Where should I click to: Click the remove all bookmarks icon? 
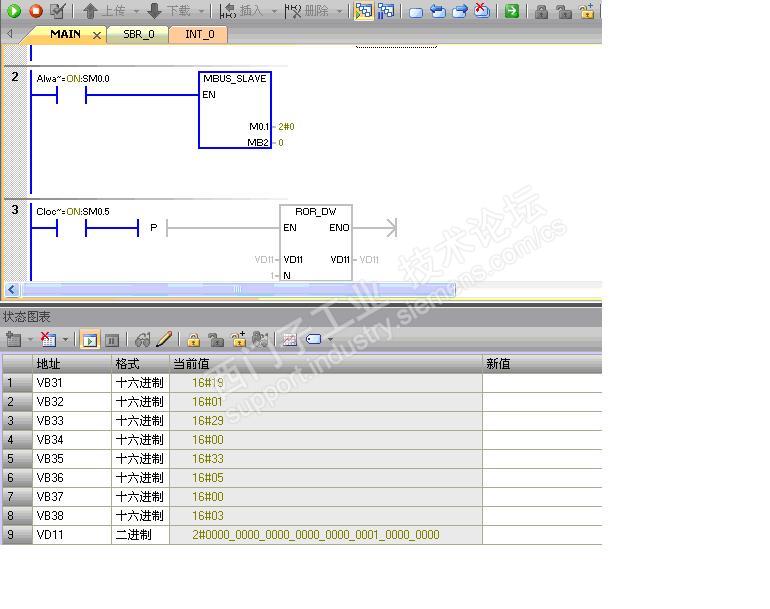pyautogui.click(x=482, y=11)
